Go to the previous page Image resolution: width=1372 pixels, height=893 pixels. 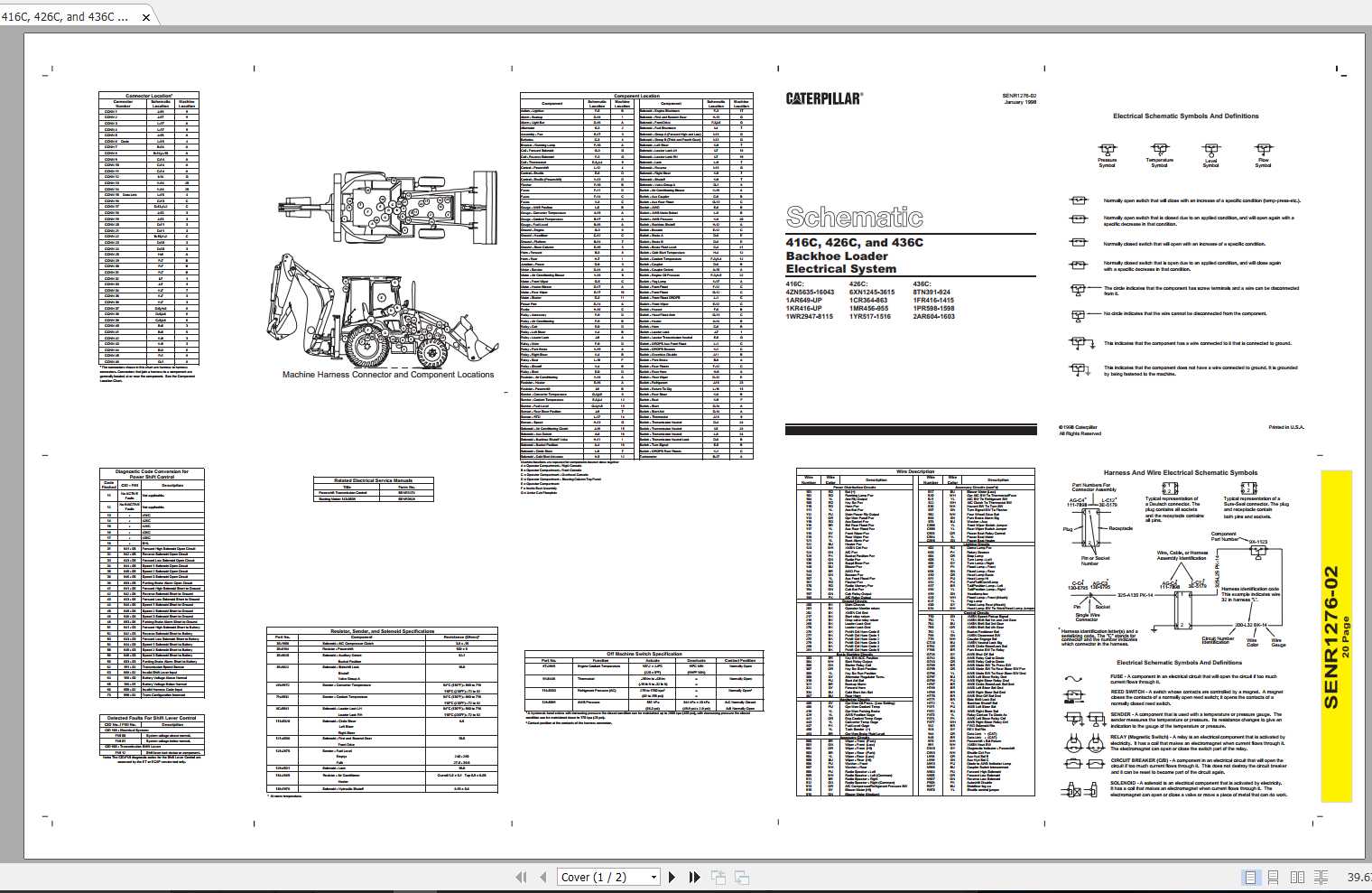pyautogui.click(x=542, y=877)
